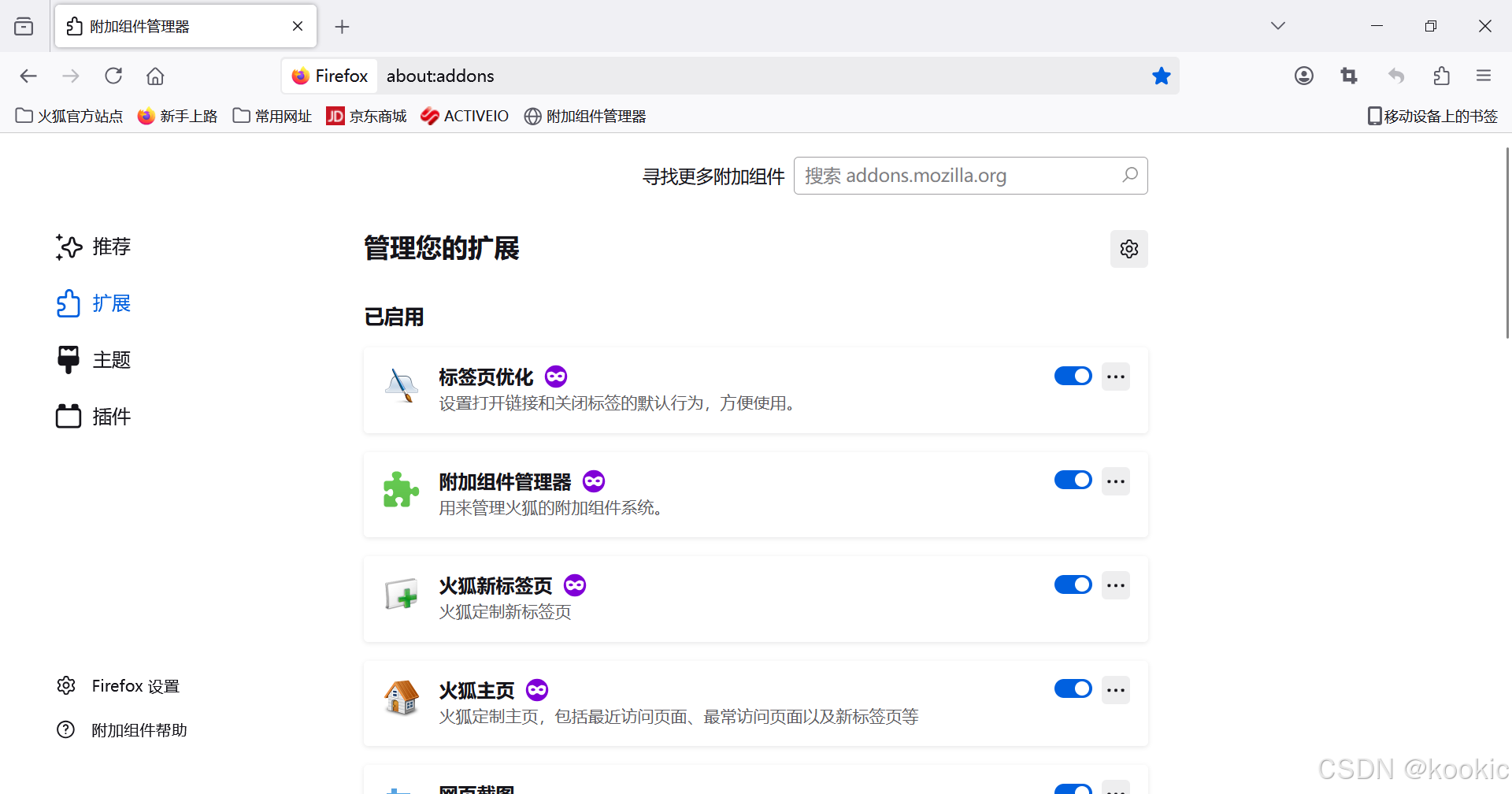The height and width of the screenshot is (794, 1512).
Task: Focus the addons.mozilla.org search field
Action: [970, 176]
